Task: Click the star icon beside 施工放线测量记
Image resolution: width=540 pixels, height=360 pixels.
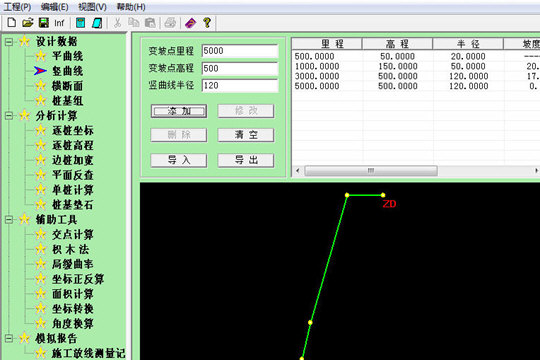Action: [41, 353]
